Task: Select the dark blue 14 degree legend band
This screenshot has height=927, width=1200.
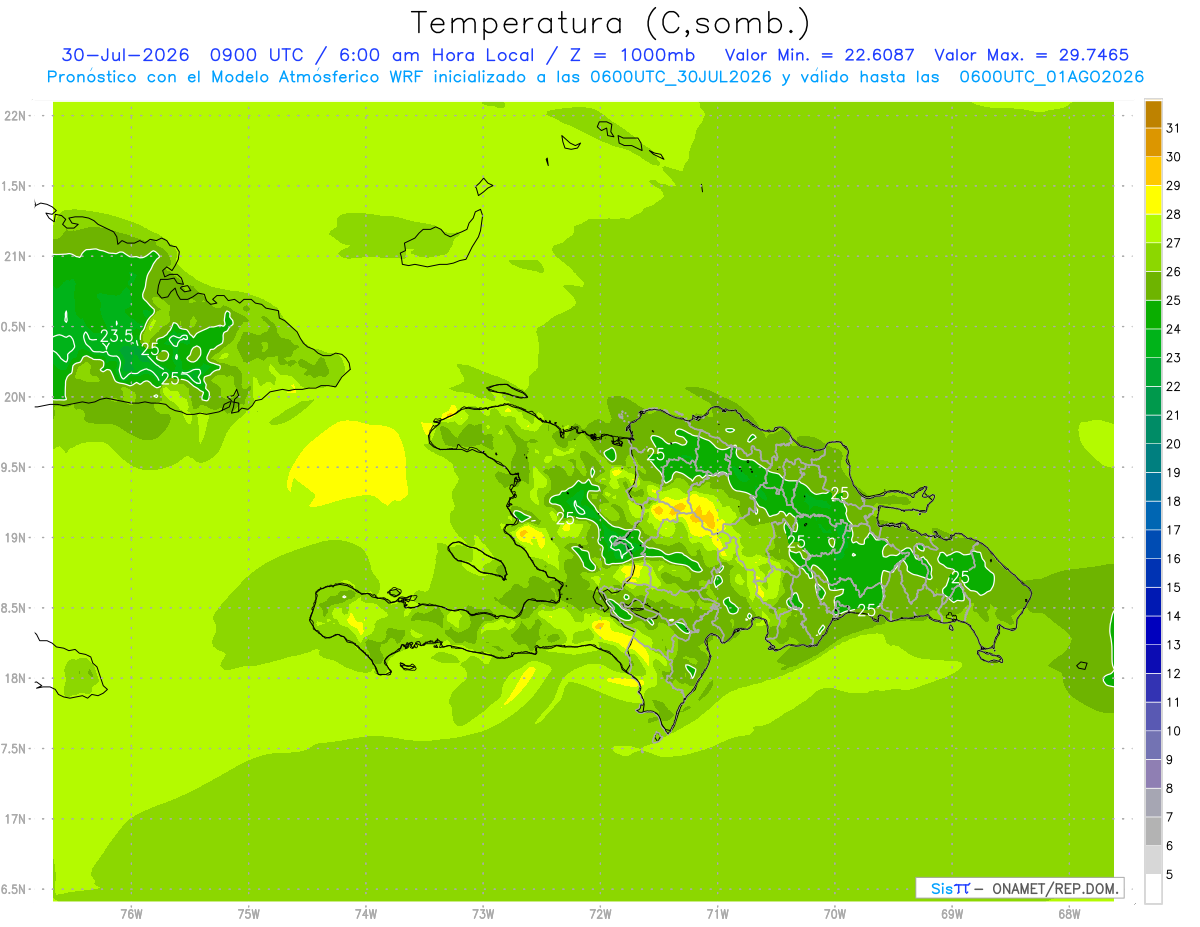Action: pyautogui.click(x=1153, y=602)
